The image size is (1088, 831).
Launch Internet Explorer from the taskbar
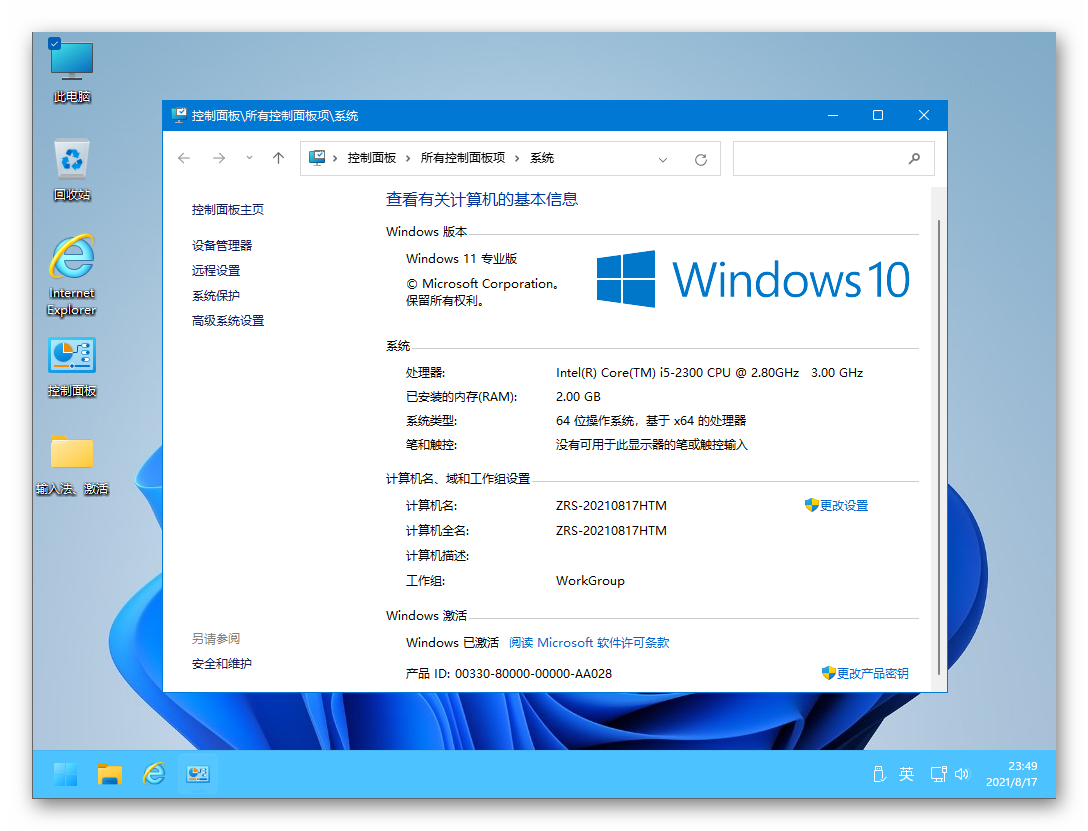click(x=153, y=774)
